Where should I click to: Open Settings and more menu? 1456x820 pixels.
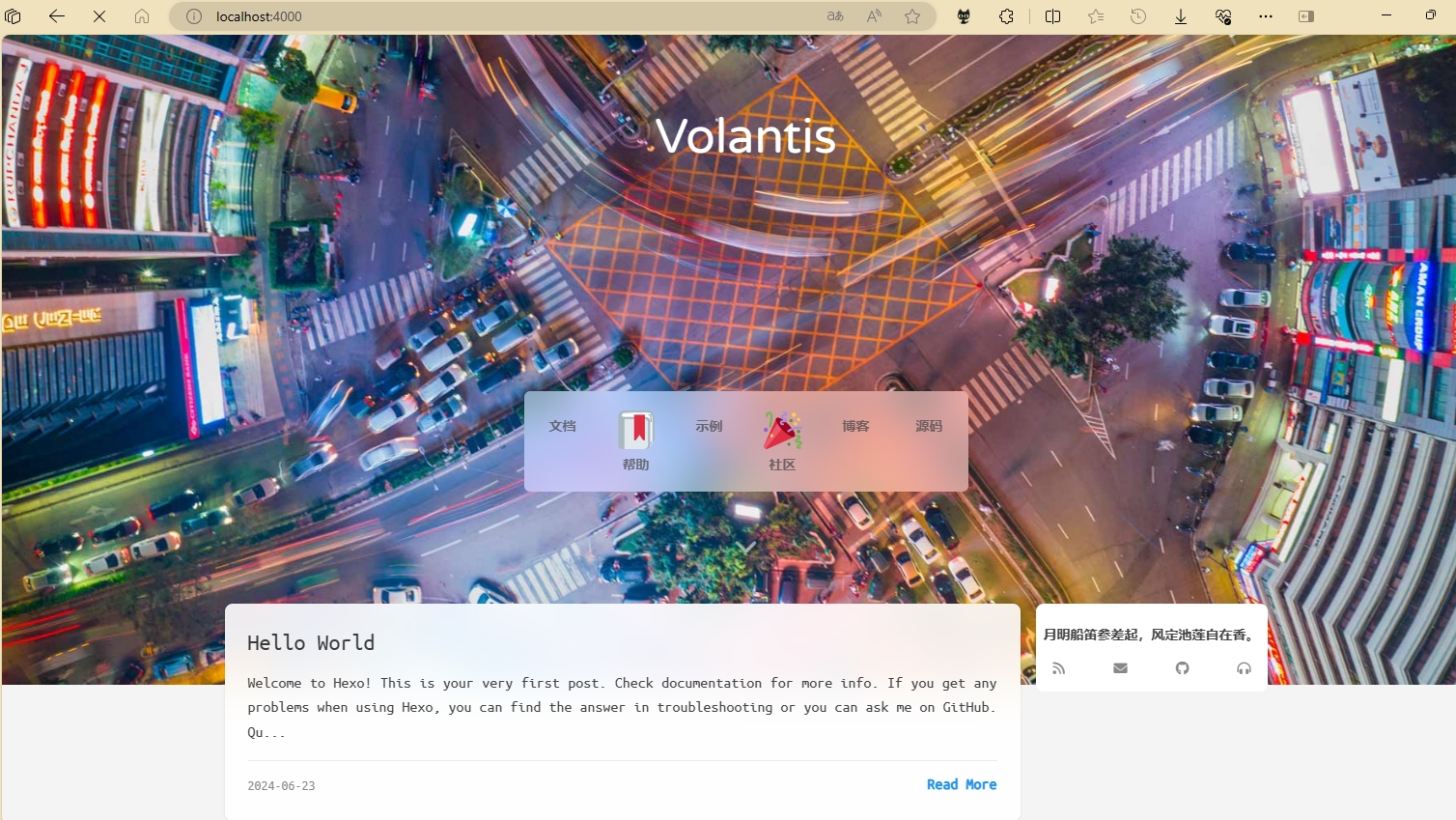tap(1266, 16)
